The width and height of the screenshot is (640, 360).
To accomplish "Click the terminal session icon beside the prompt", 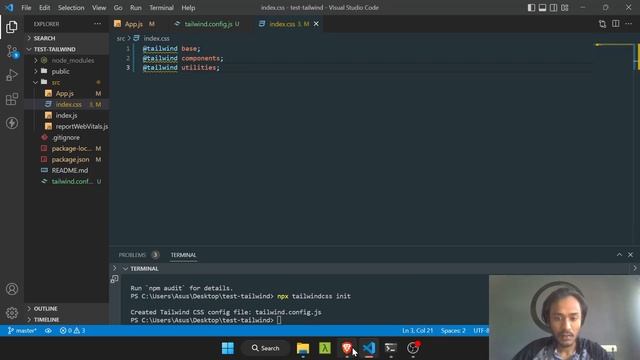I will point(114,279).
